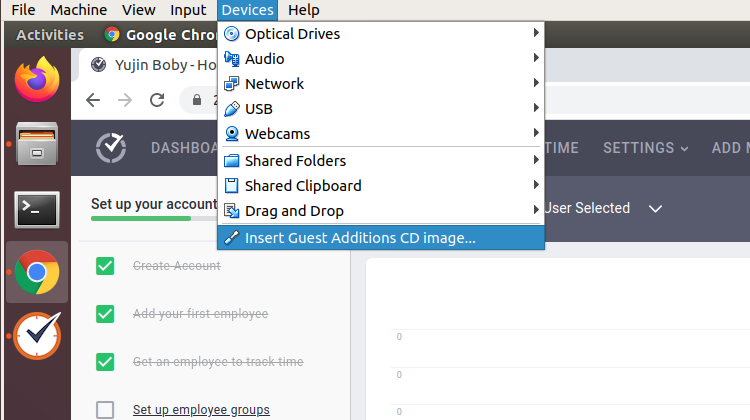Reload the page in Chrome
Screen dimensions: 750x420
[157, 100]
